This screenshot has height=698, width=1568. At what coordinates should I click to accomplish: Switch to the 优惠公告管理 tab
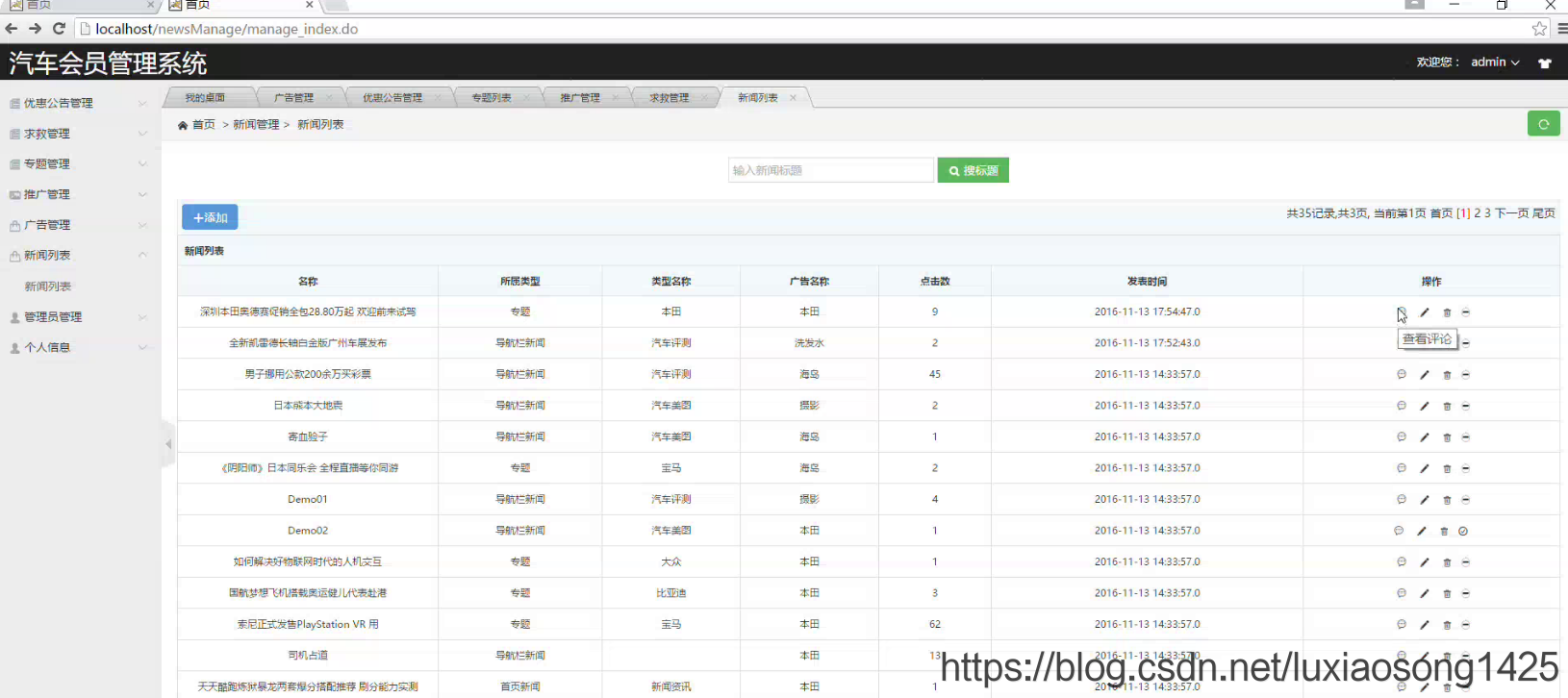(392, 98)
